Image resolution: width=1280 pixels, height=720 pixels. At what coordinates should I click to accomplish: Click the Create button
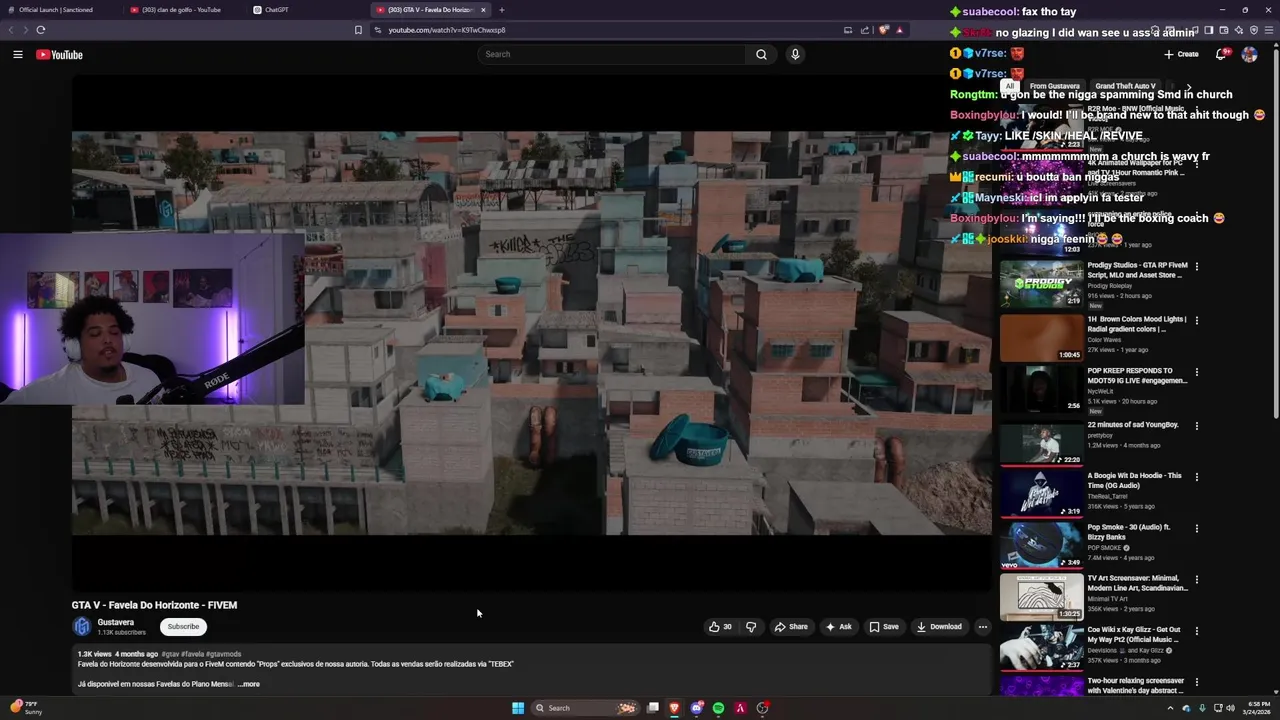tap(1181, 54)
